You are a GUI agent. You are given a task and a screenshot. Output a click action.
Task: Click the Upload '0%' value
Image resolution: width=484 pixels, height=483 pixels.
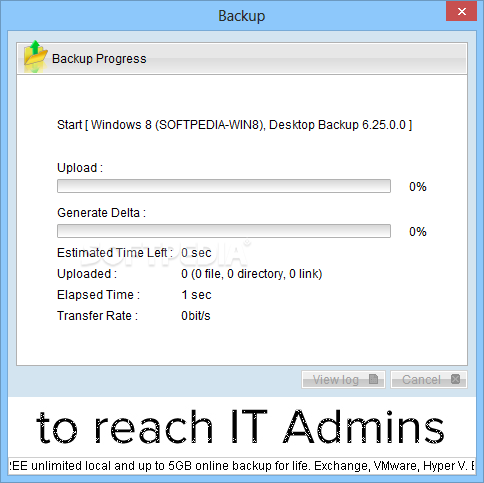click(418, 187)
